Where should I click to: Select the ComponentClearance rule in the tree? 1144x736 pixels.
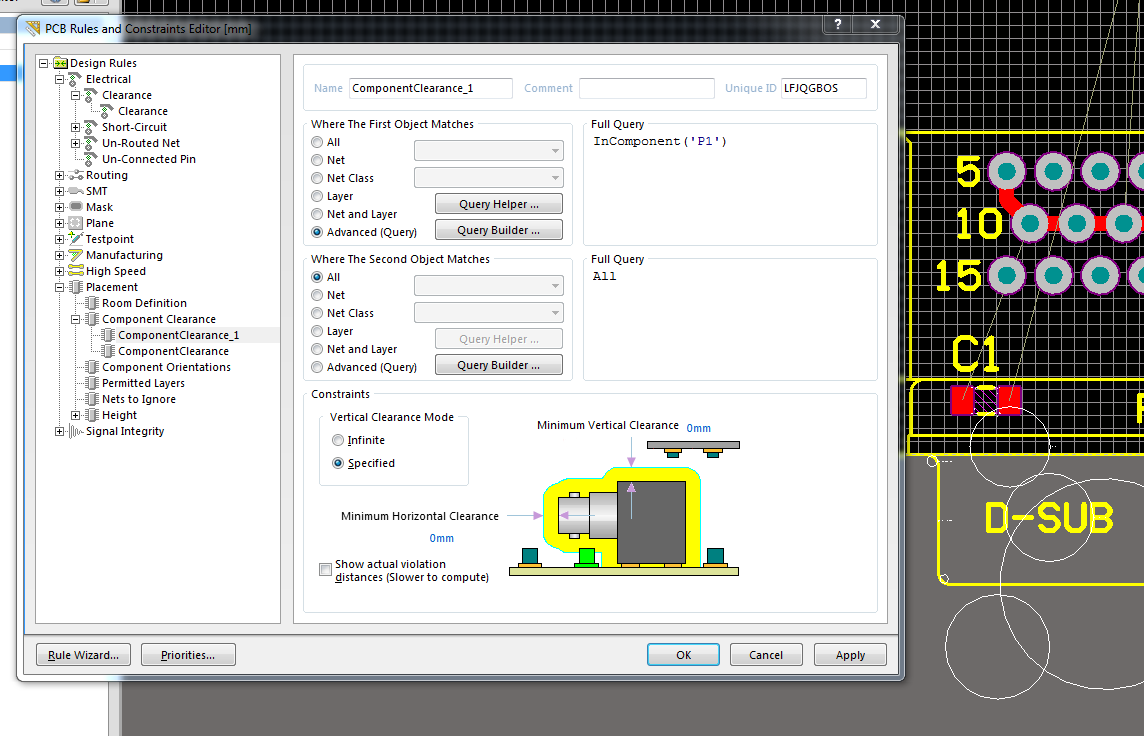(173, 351)
